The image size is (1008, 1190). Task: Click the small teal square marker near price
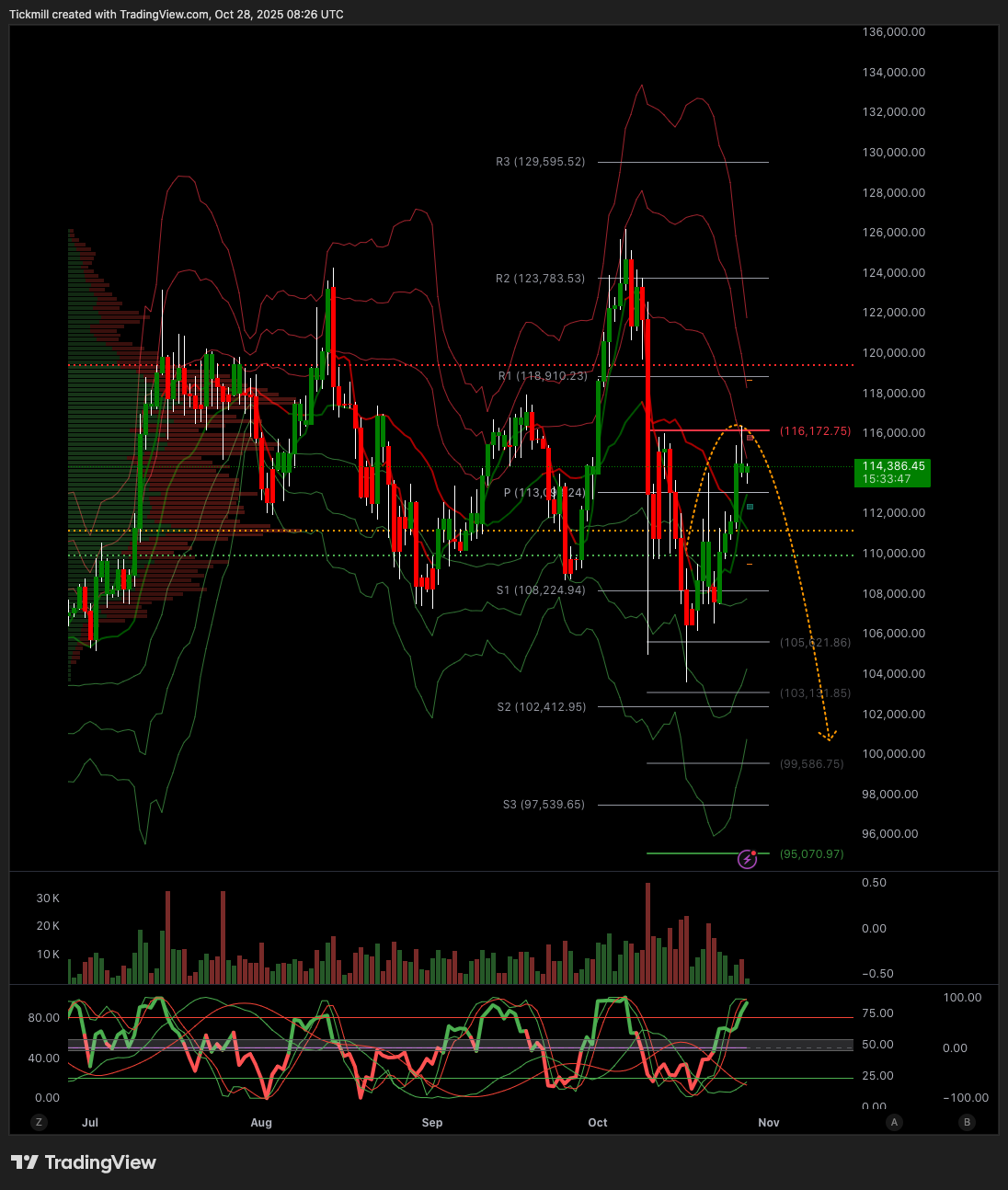(x=750, y=507)
